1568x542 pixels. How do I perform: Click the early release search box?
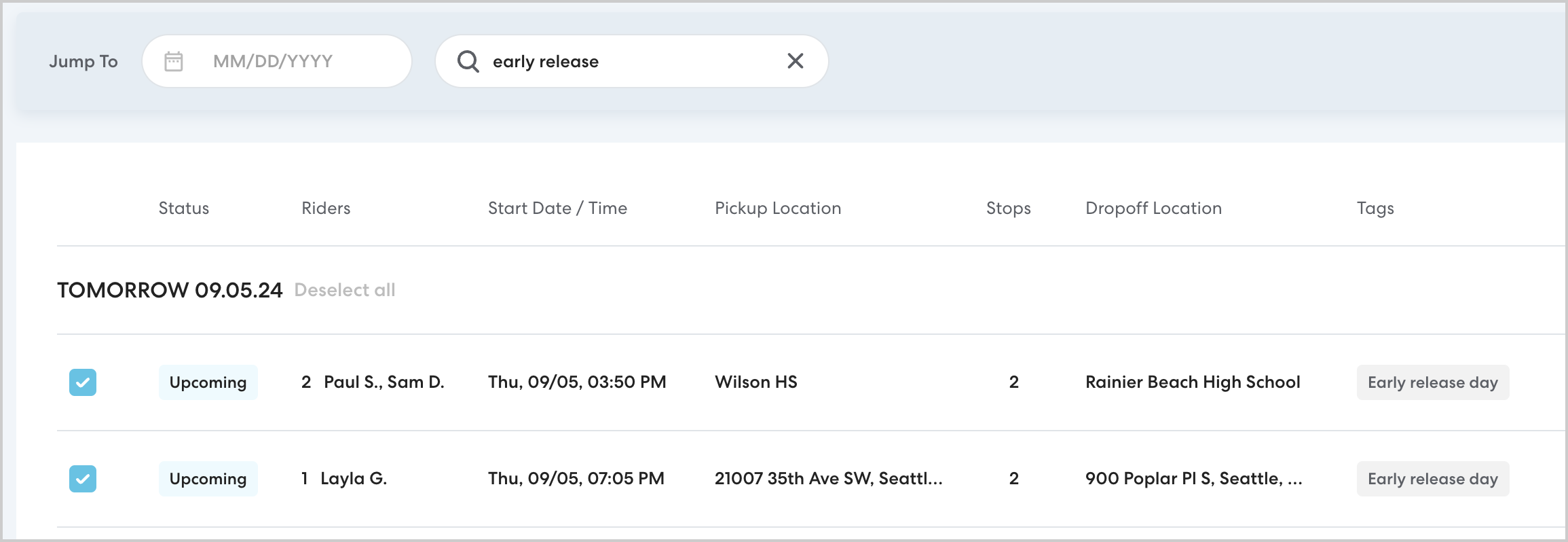pyautogui.click(x=631, y=61)
